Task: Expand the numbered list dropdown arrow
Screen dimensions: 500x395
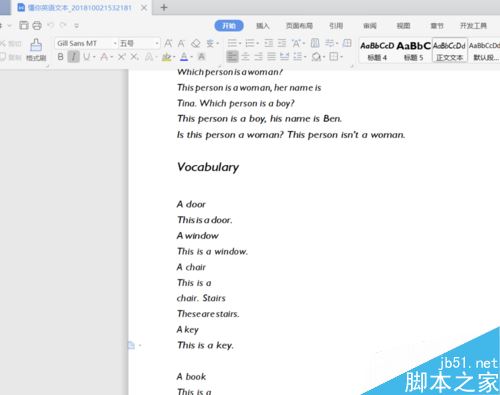Action: [x=258, y=44]
